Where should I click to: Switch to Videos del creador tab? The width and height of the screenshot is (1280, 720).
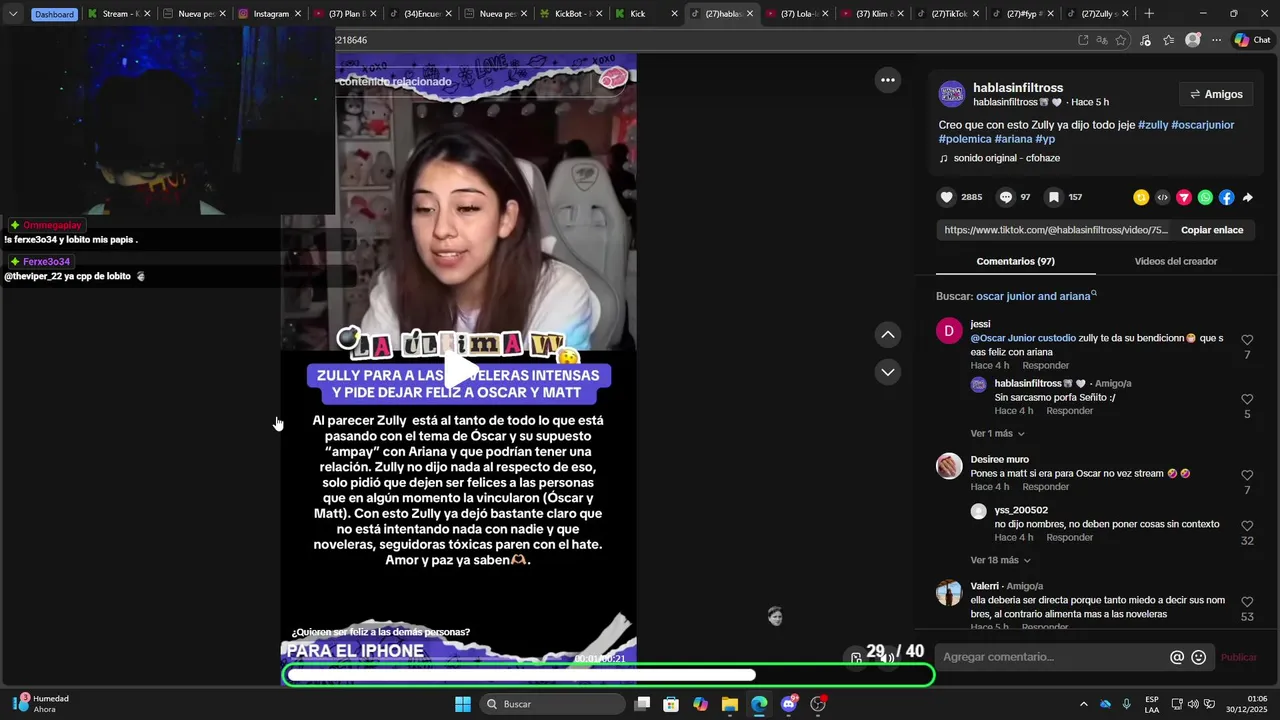pos(1175,261)
